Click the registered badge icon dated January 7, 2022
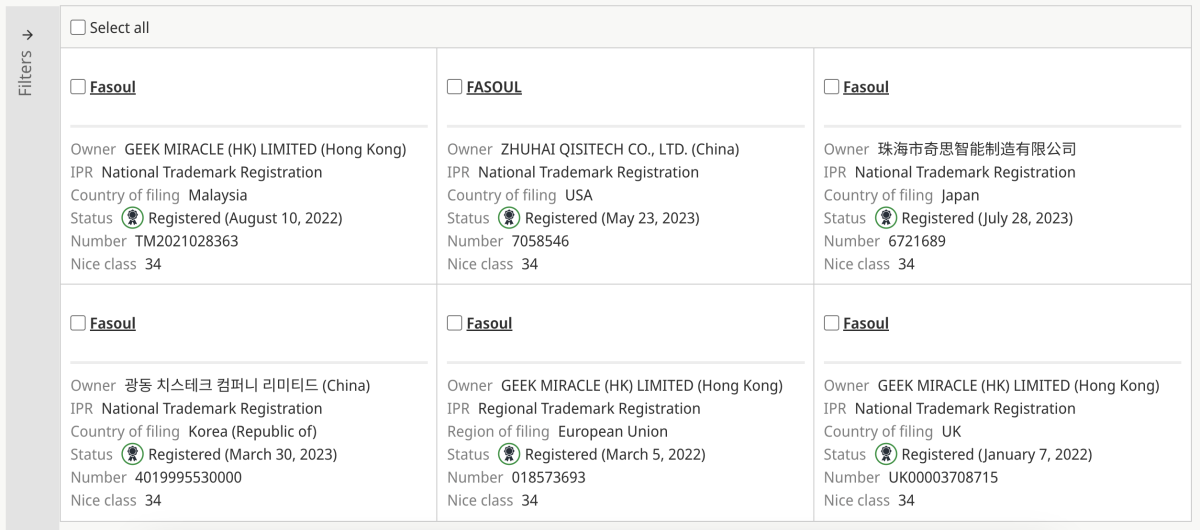 pos(886,454)
